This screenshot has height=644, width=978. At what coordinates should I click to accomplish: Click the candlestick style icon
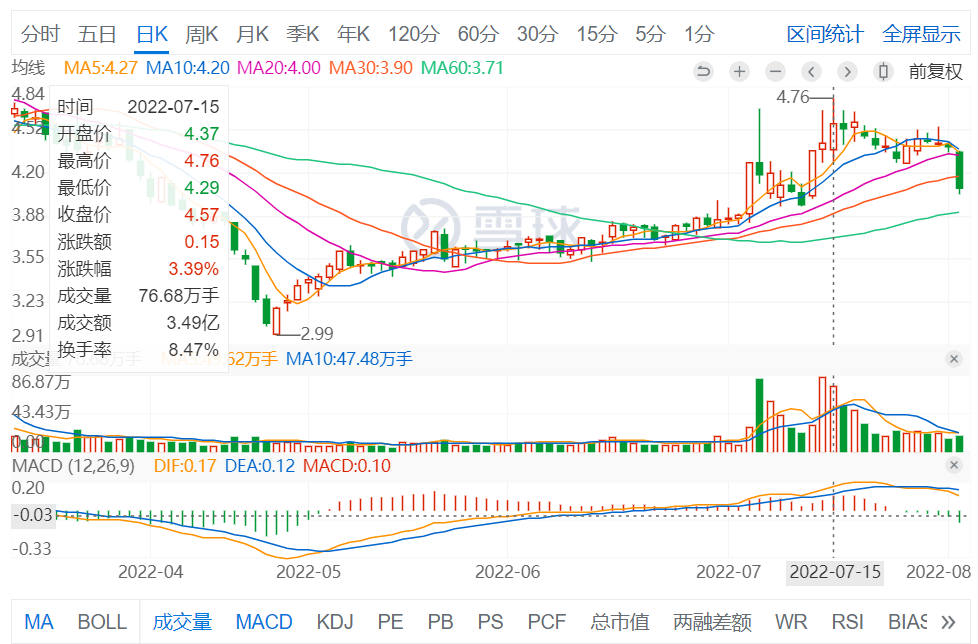pyautogui.click(x=883, y=71)
